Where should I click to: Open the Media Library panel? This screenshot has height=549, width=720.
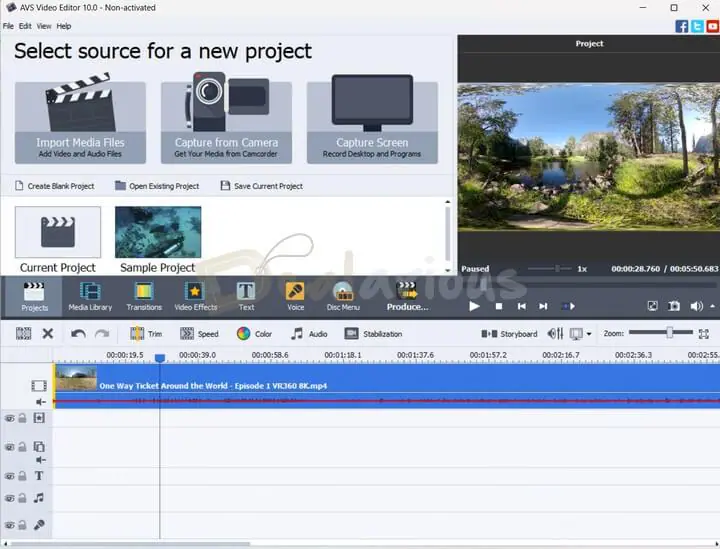click(90, 297)
